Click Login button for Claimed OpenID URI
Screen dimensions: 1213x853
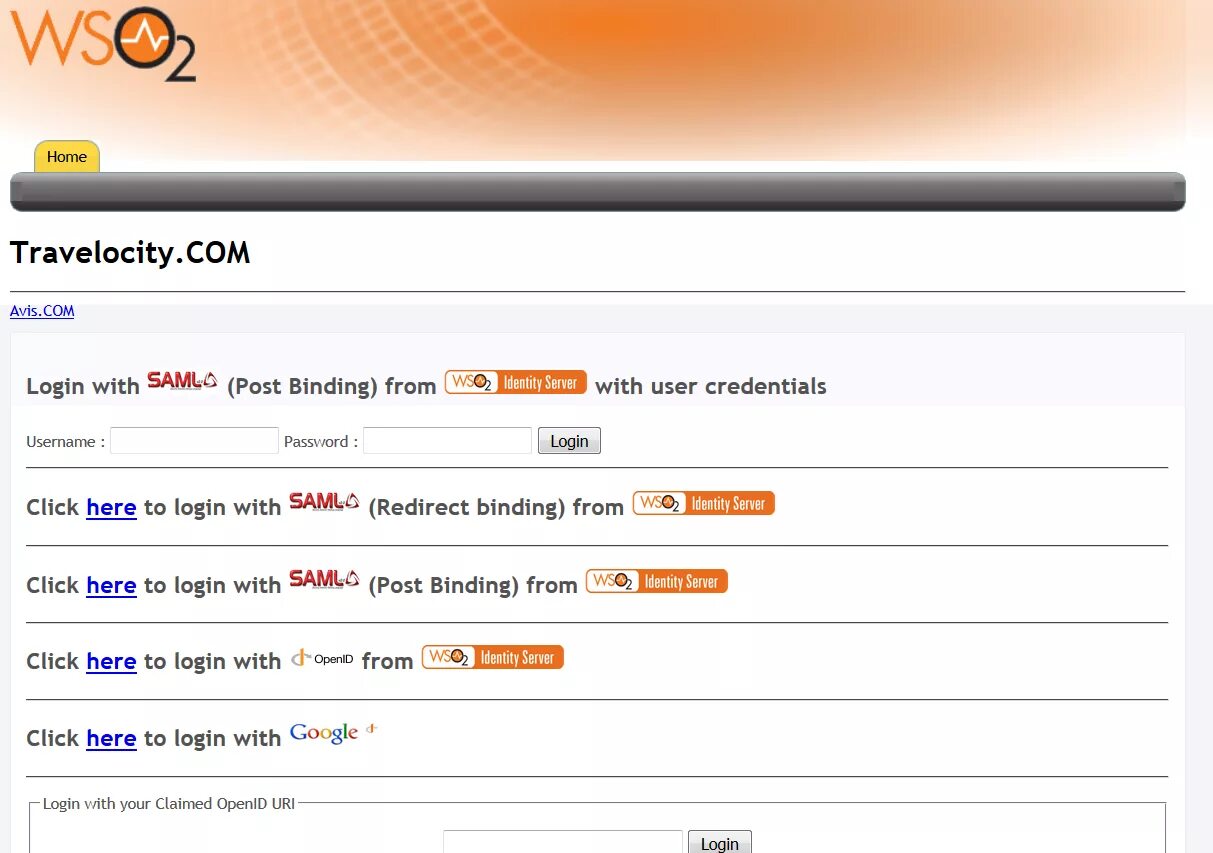[719, 843]
